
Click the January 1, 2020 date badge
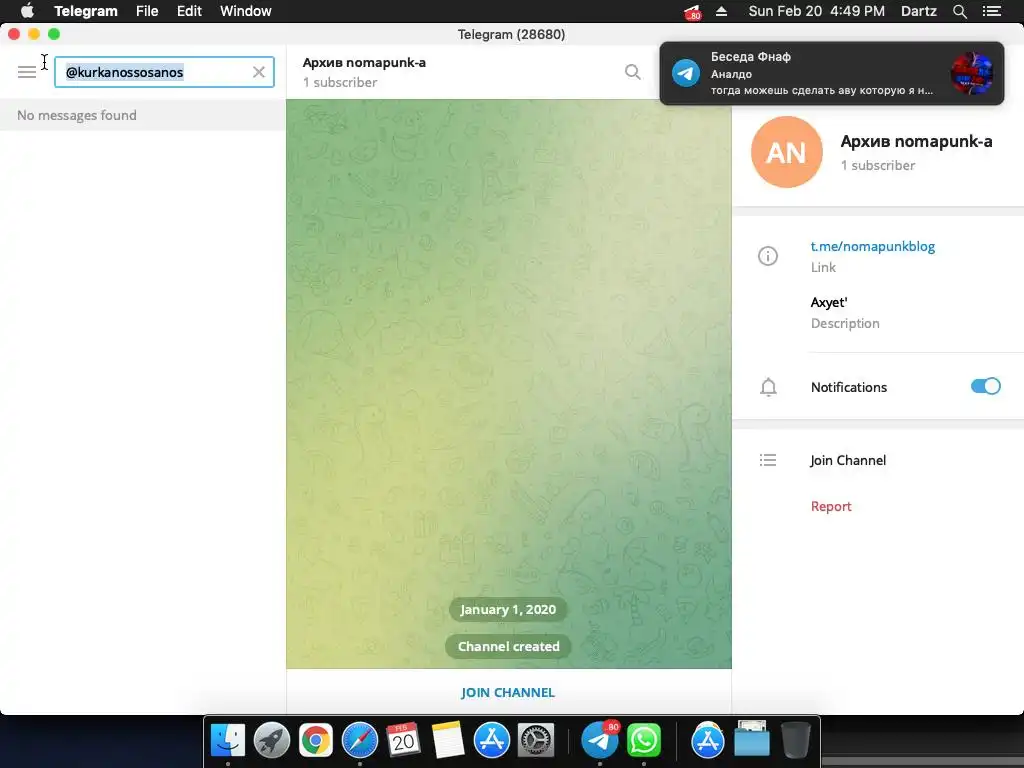[x=508, y=609]
